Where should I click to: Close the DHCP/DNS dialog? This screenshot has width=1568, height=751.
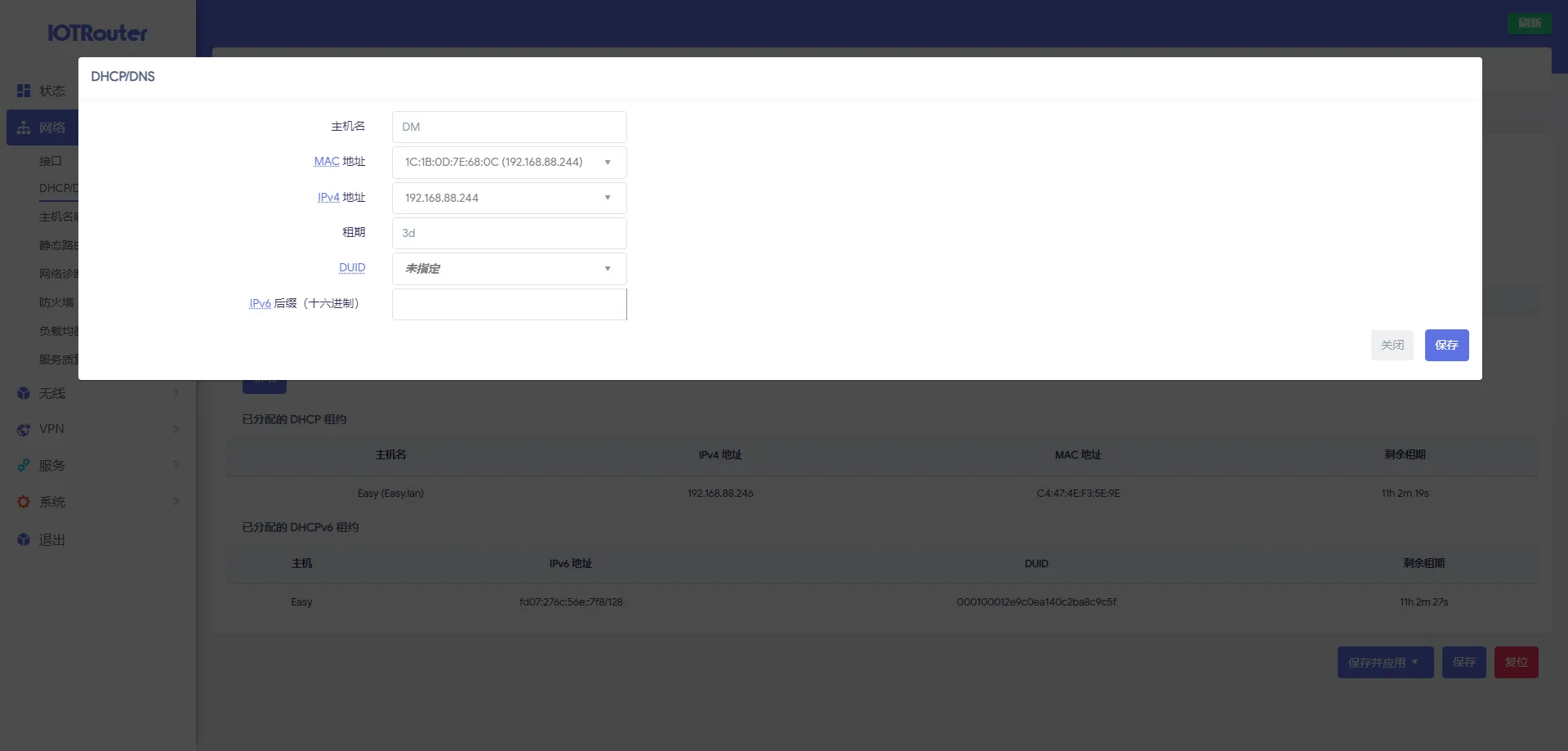pyautogui.click(x=1392, y=346)
